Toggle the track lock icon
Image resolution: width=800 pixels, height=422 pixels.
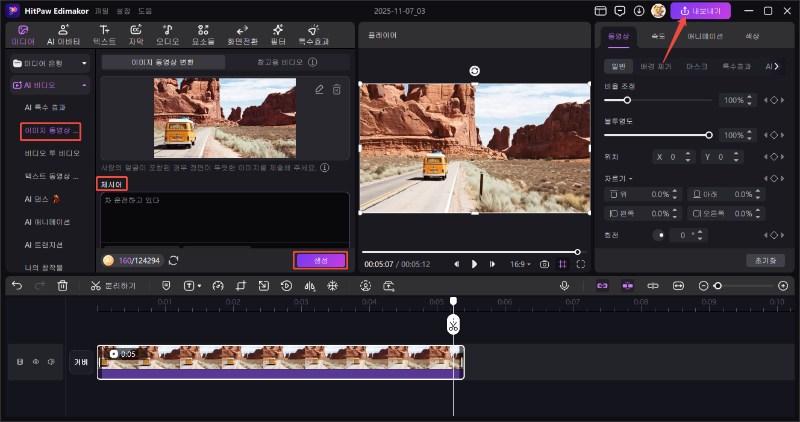point(20,362)
